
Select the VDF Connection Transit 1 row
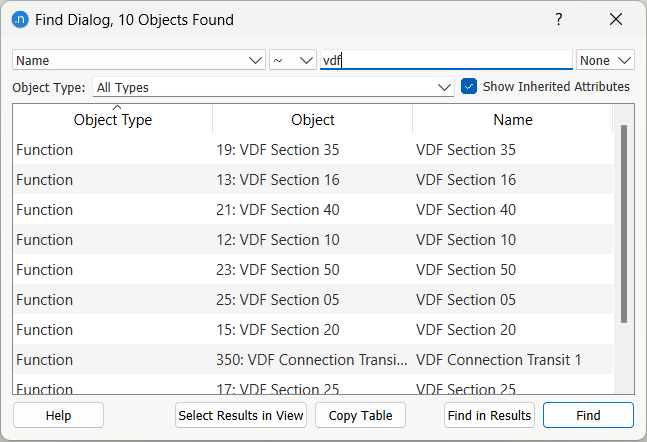point(498,360)
